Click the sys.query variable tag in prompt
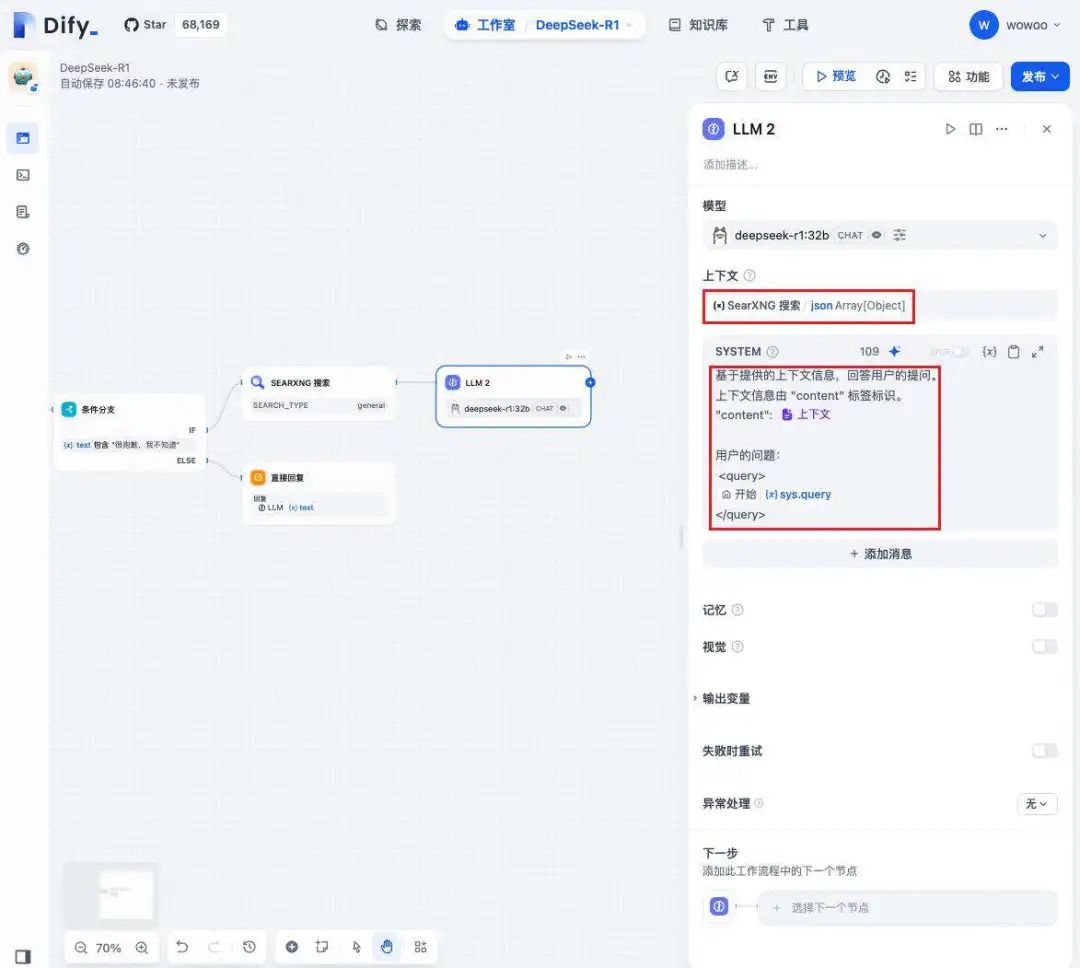Image resolution: width=1080 pixels, height=968 pixels. click(798, 494)
